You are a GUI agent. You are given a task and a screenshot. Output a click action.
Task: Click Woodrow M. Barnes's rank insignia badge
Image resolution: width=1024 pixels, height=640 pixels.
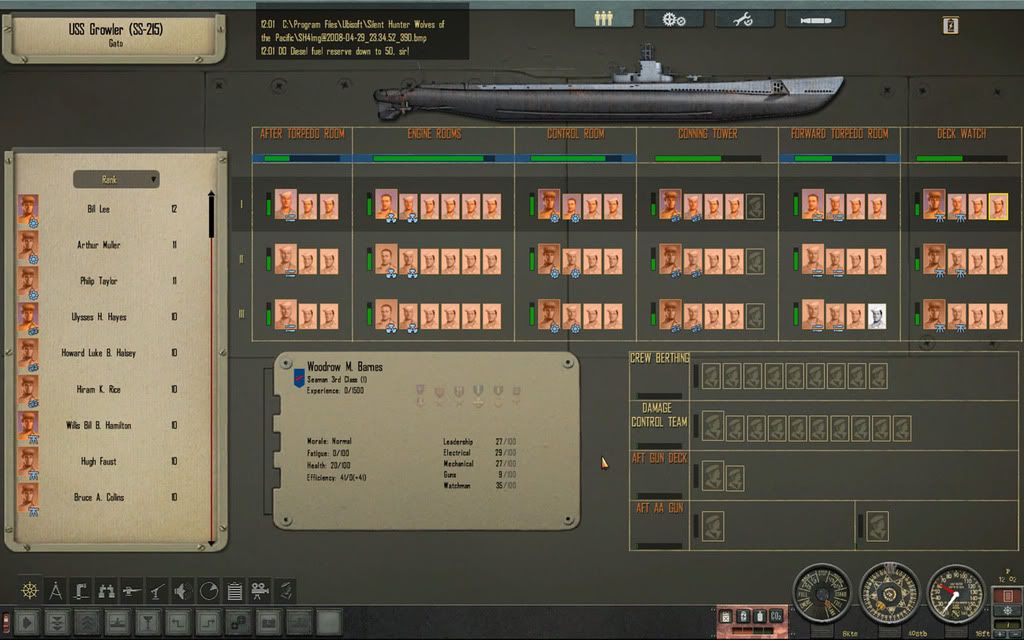tap(299, 377)
